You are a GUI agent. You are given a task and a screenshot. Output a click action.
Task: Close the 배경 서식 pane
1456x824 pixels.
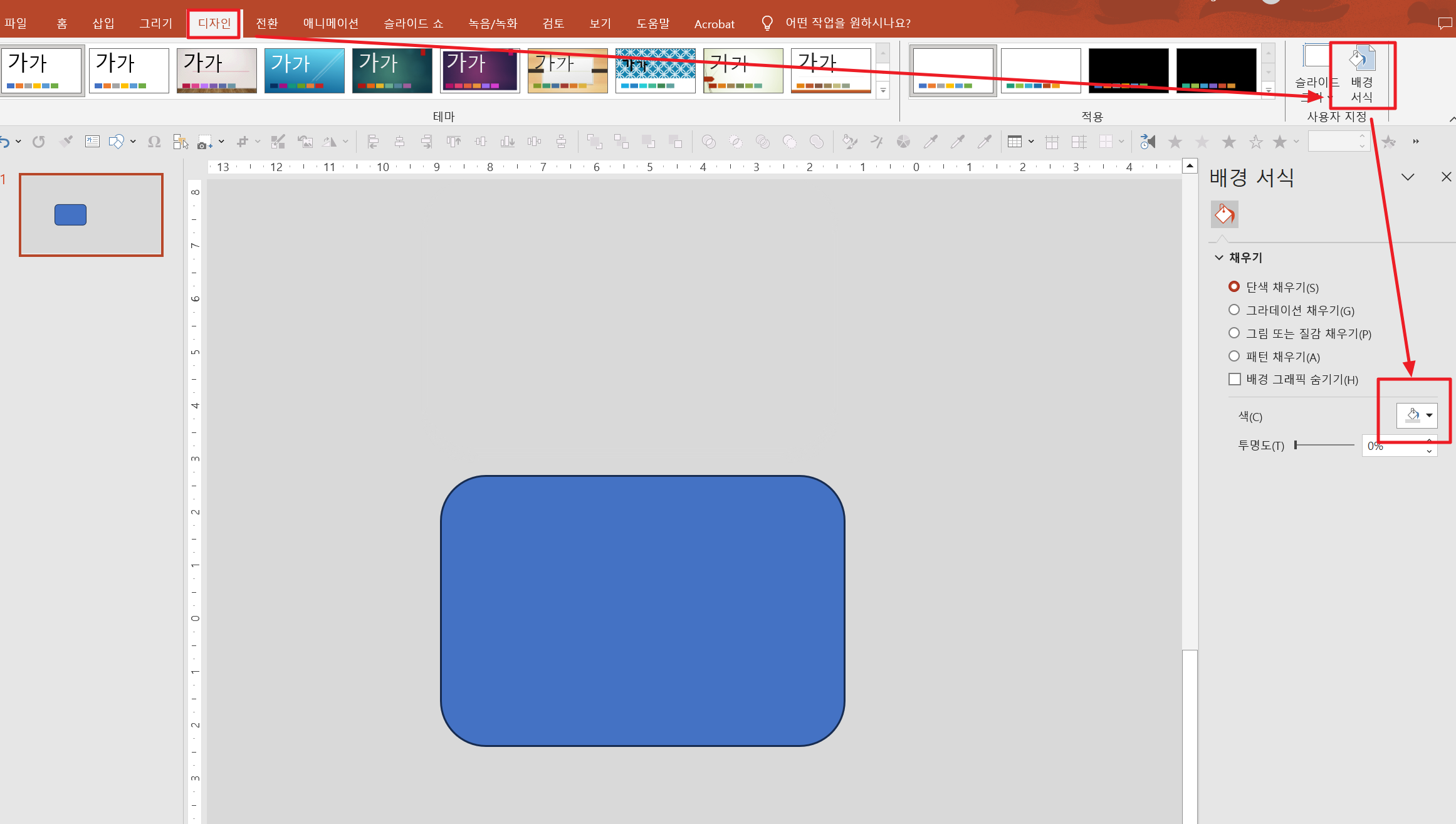pos(1446,177)
